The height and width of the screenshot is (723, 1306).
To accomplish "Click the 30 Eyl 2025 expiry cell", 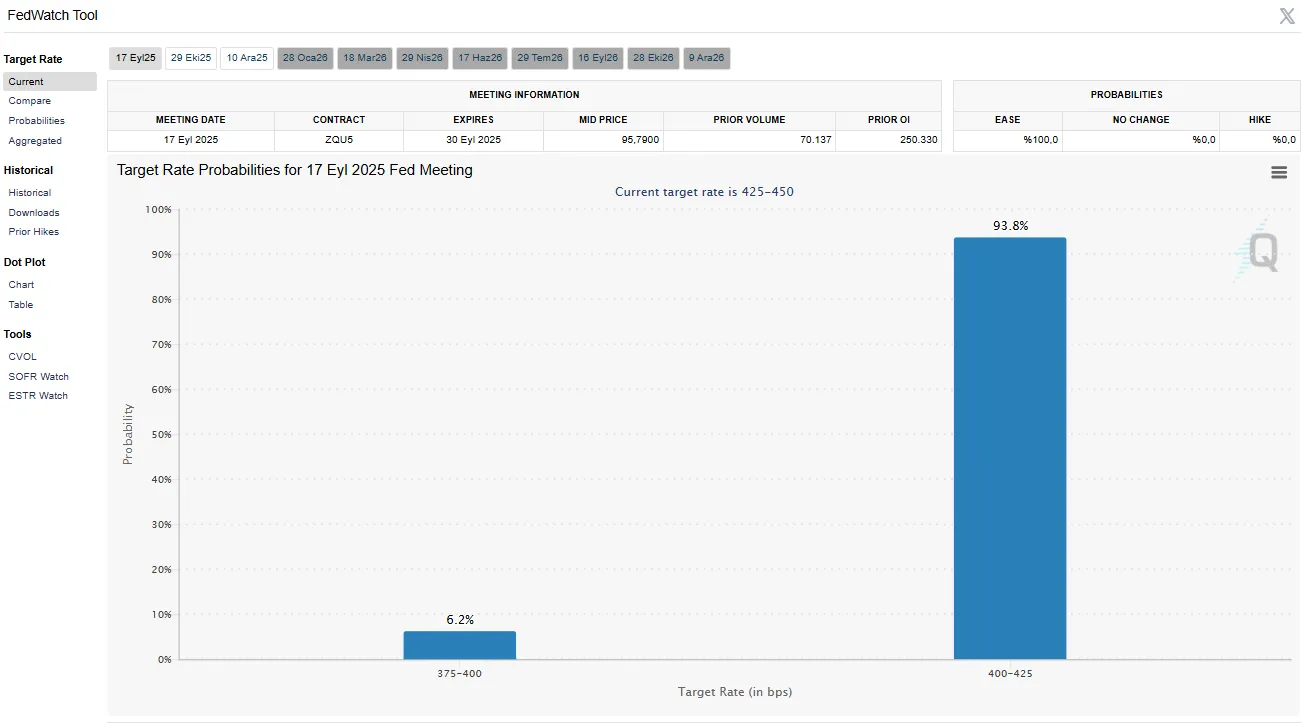I will click(x=474, y=140).
